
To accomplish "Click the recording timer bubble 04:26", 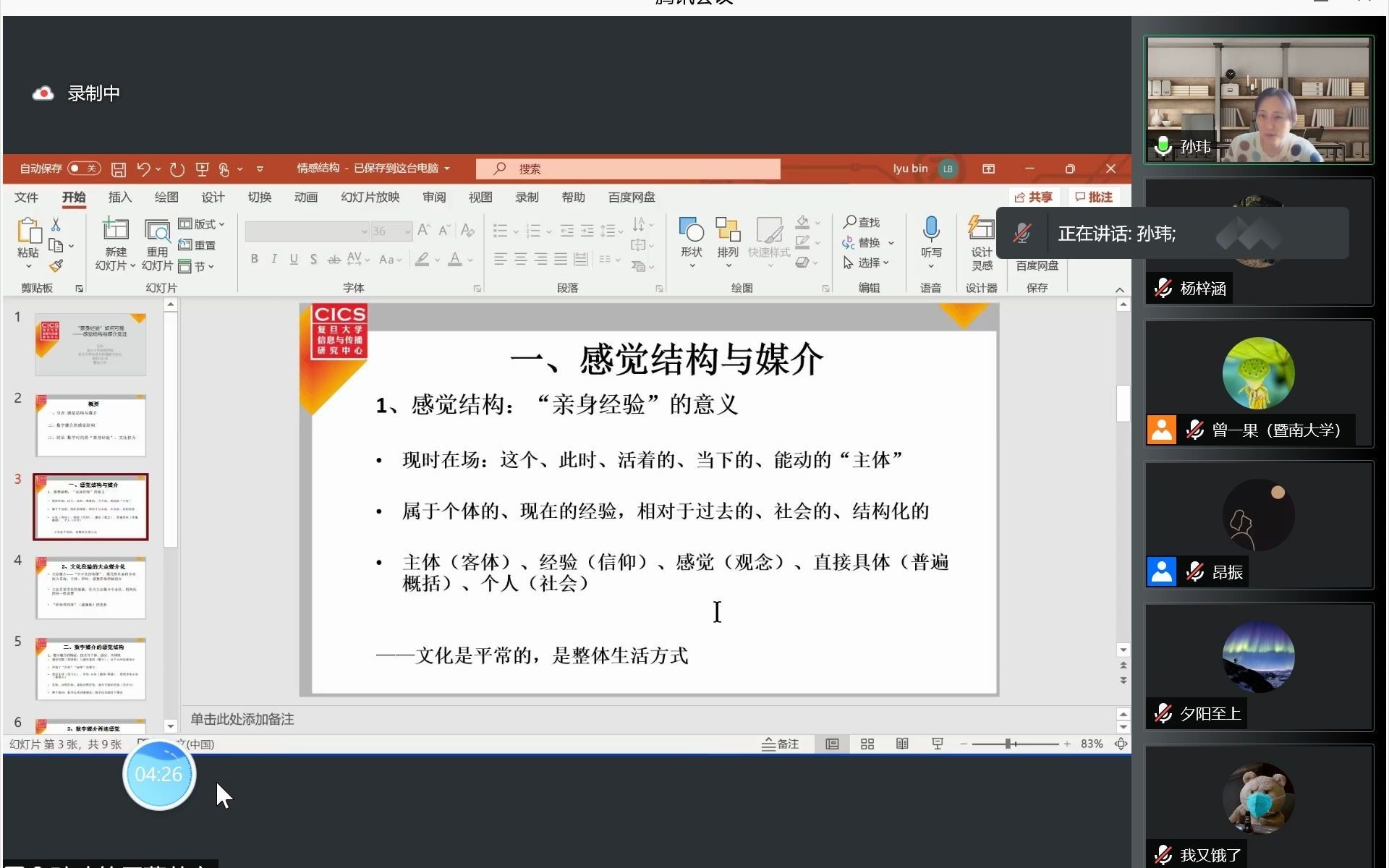I will tap(159, 774).
